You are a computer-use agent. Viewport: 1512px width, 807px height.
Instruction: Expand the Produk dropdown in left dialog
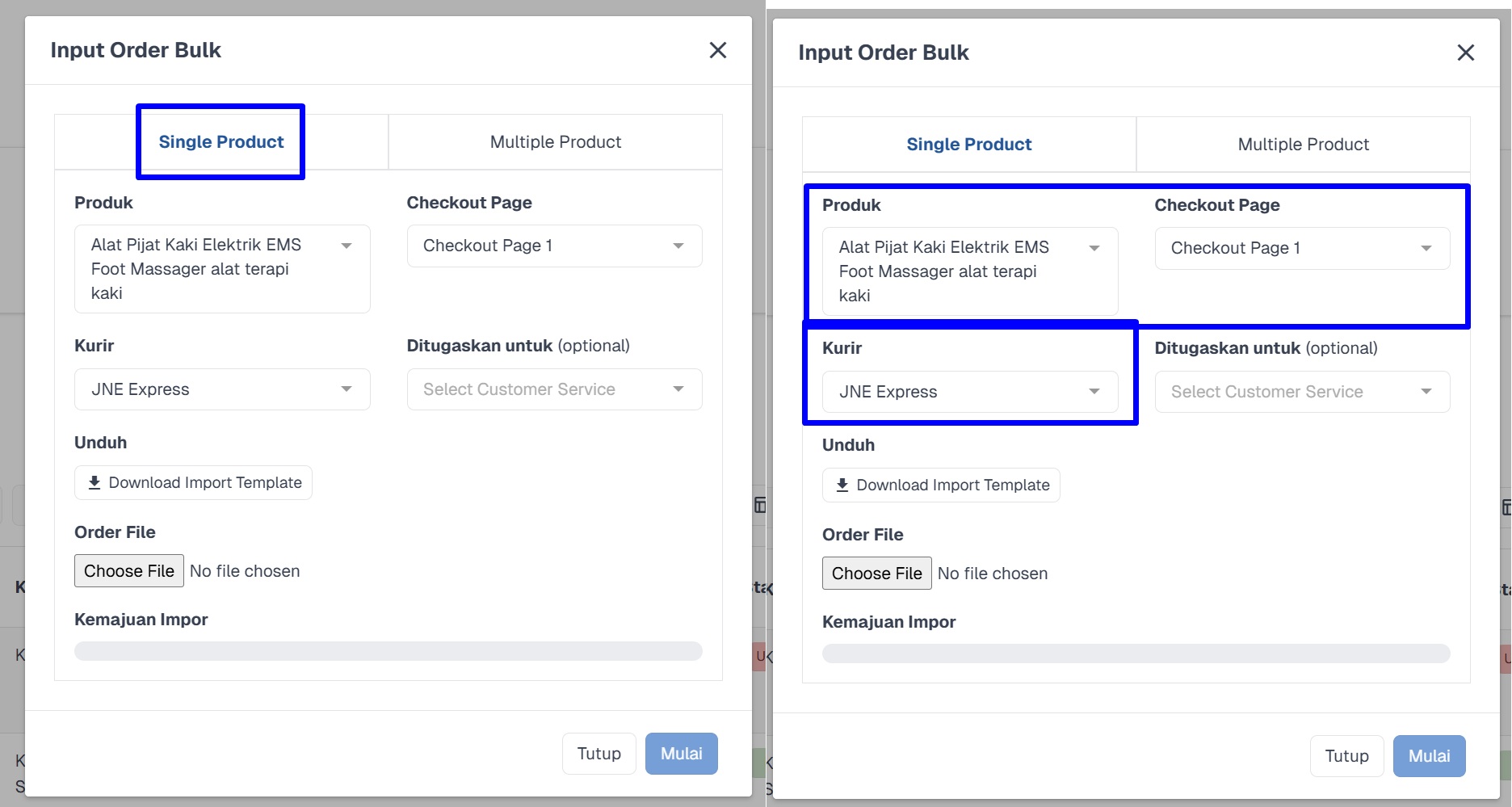pyautogui.click(x=222, y=269)
